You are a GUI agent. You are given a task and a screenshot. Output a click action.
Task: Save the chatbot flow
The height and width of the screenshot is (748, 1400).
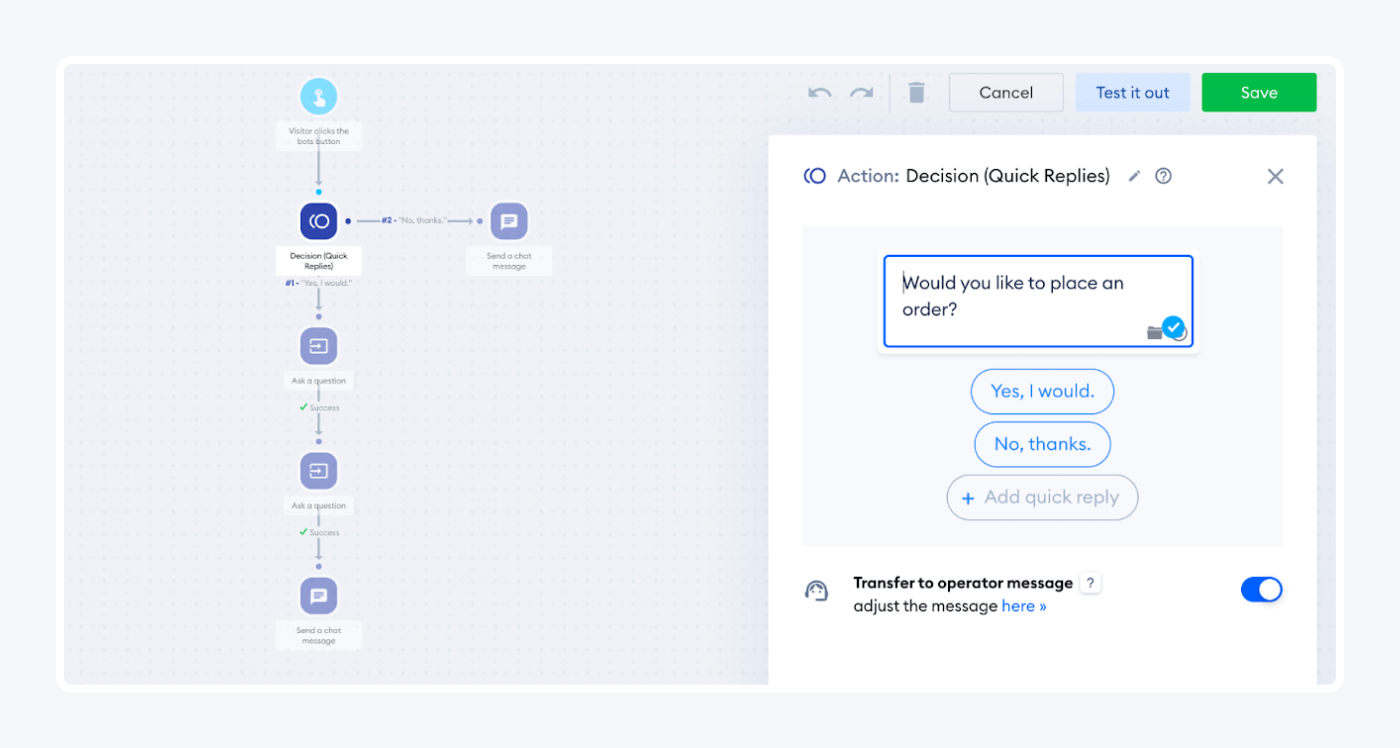click(x=1259, y=92)
